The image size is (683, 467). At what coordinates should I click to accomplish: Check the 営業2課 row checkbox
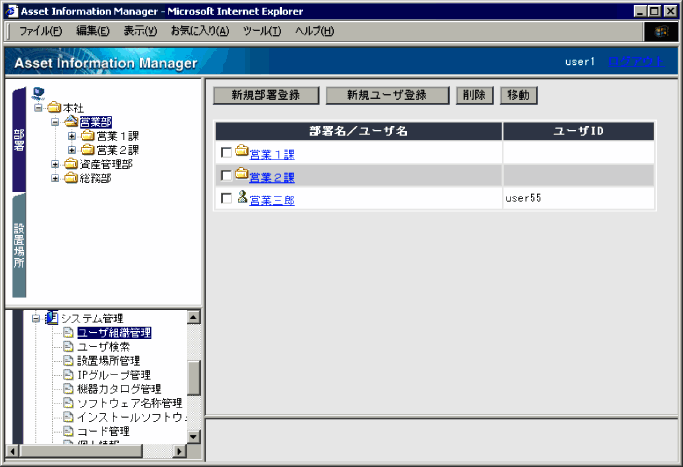point(226,175)
